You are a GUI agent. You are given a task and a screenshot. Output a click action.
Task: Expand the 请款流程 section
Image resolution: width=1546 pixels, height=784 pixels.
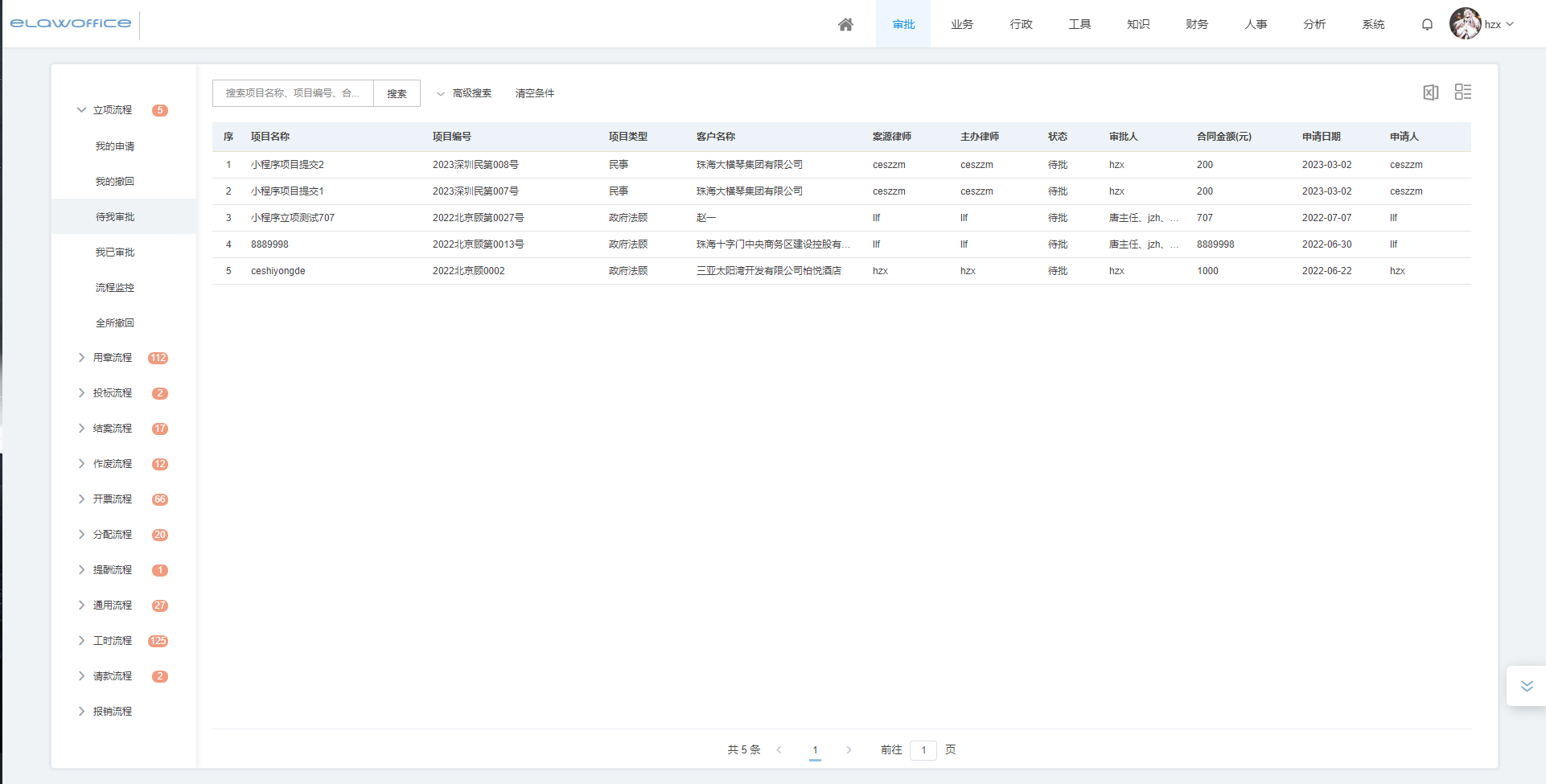[x=81, y=676]
